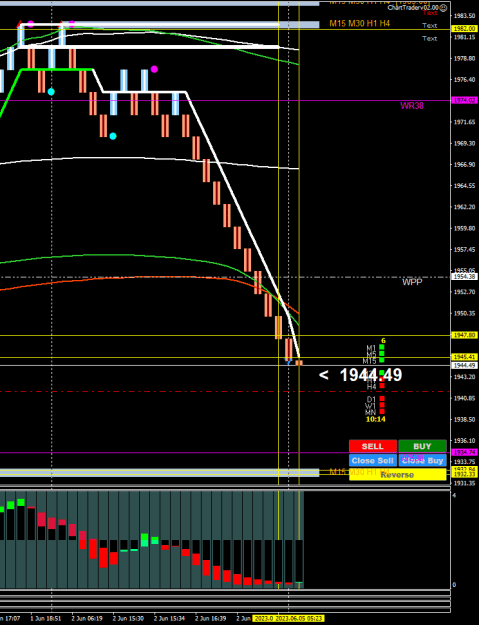Click the 1 Jun 18:51 time label
This screenshot has height=625, width=479.
[x=46, y=619]
